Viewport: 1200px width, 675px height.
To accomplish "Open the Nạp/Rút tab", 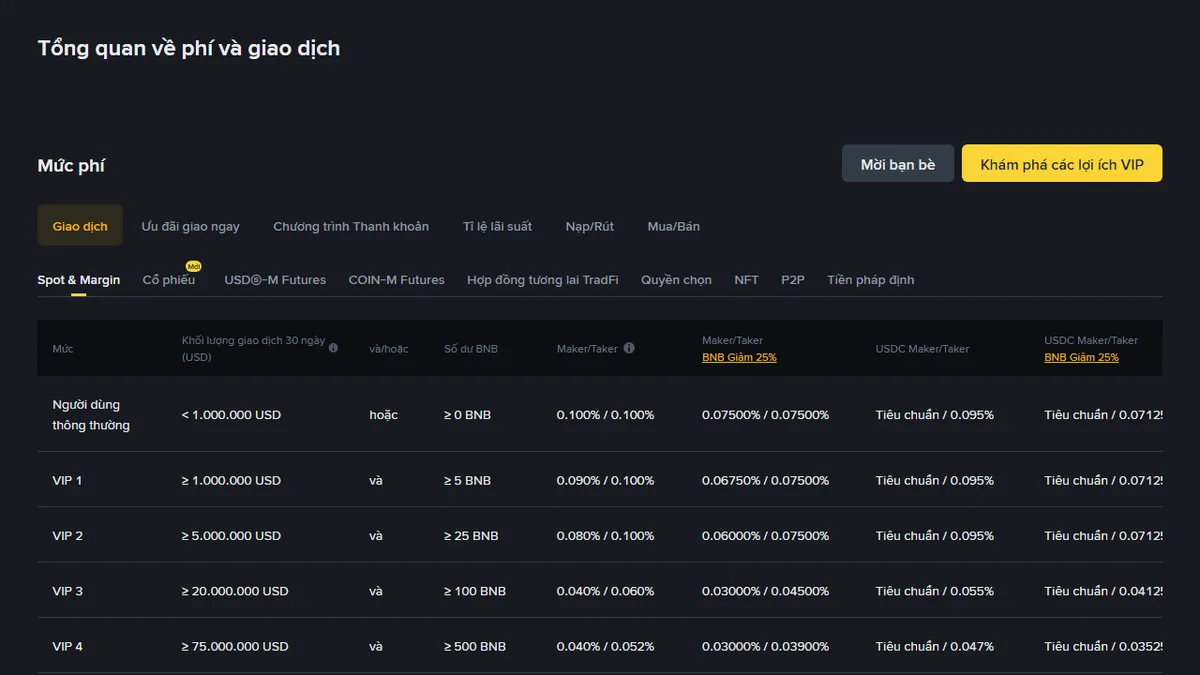I will [590, 226].
